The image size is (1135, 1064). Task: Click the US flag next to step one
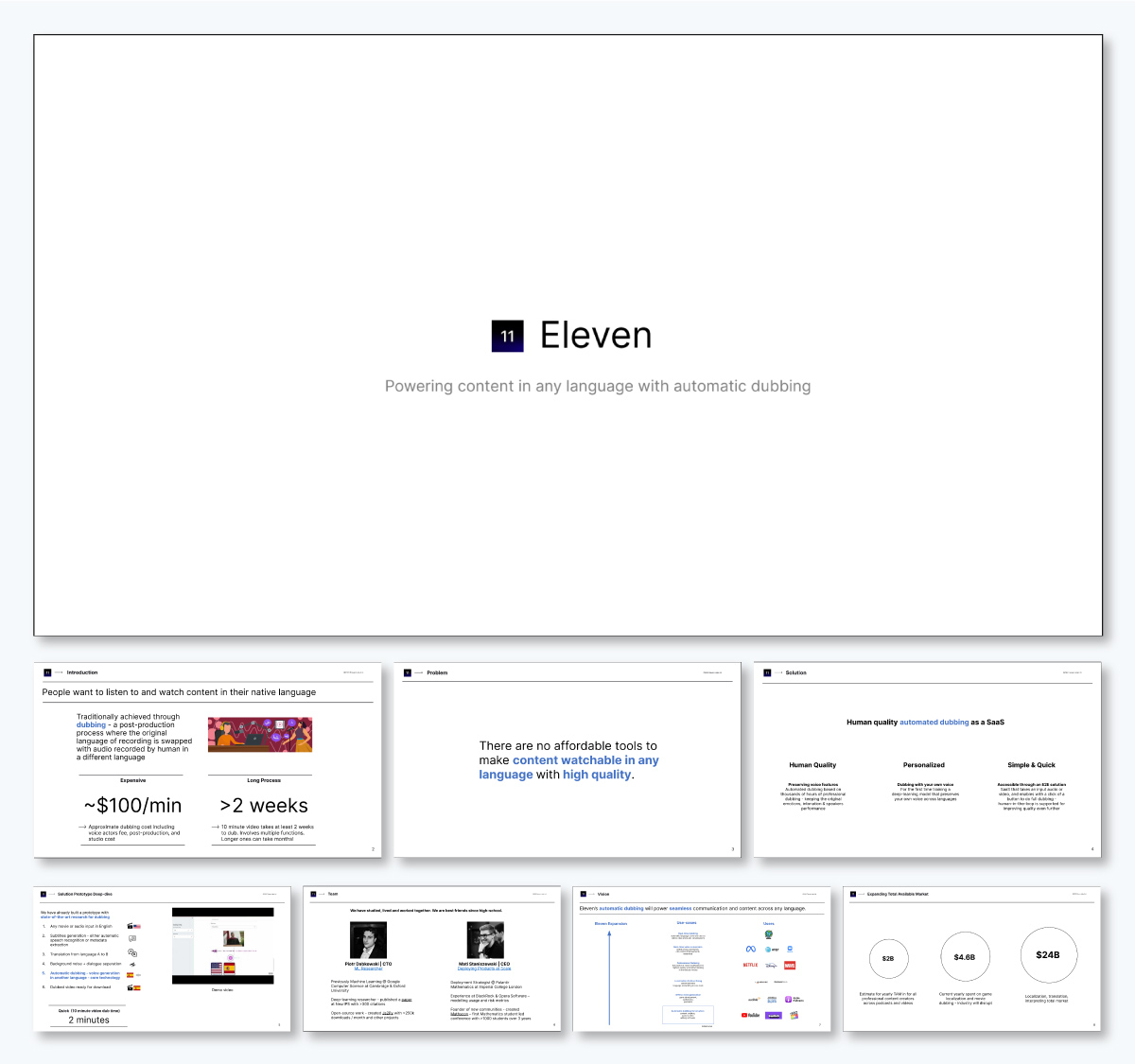coord(137,926)
